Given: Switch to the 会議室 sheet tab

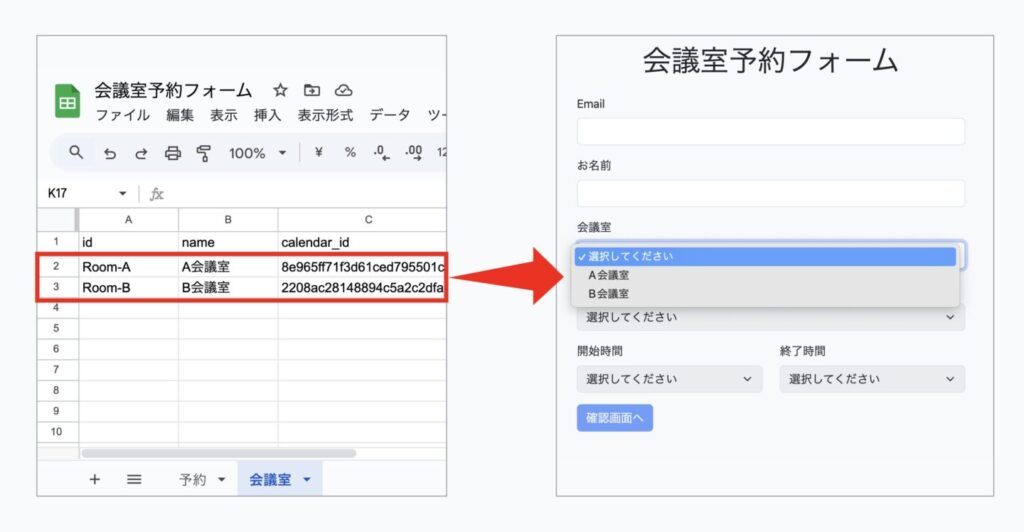Looking at the screenshot, I should coord(270,479).
